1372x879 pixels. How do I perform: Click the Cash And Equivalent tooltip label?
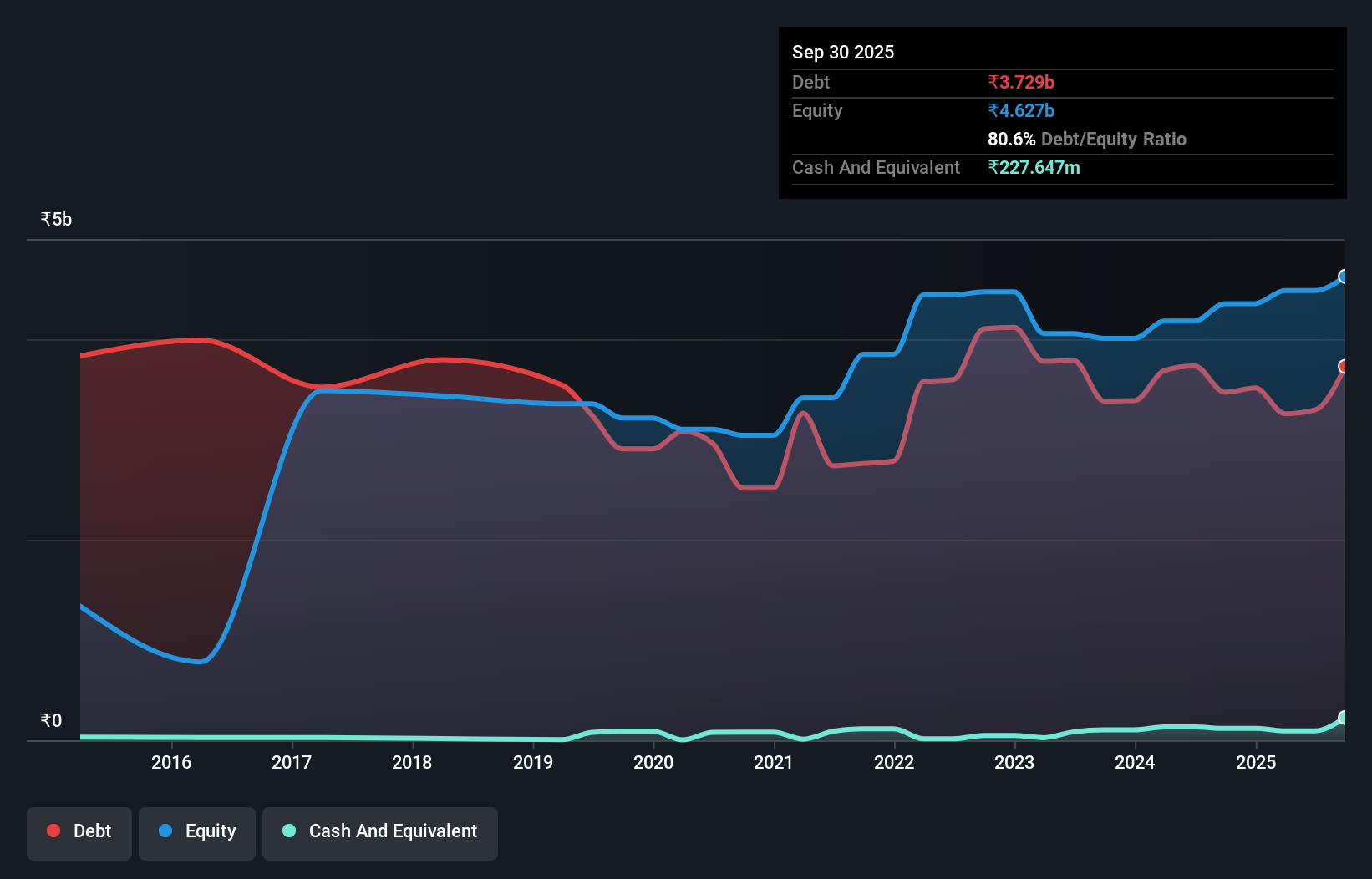pos(876,167)
